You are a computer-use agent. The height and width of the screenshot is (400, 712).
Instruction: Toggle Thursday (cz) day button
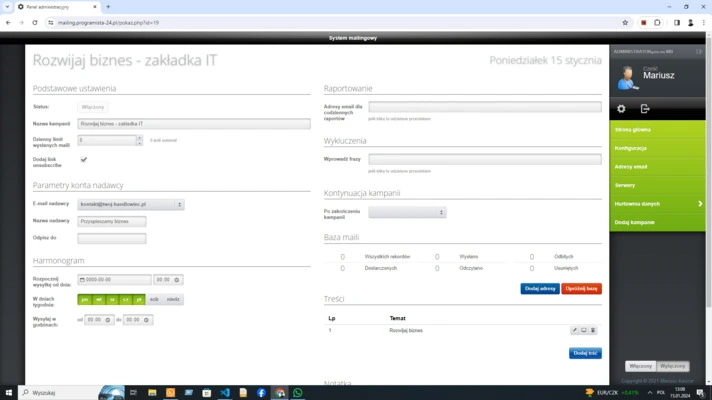(126, 299)
